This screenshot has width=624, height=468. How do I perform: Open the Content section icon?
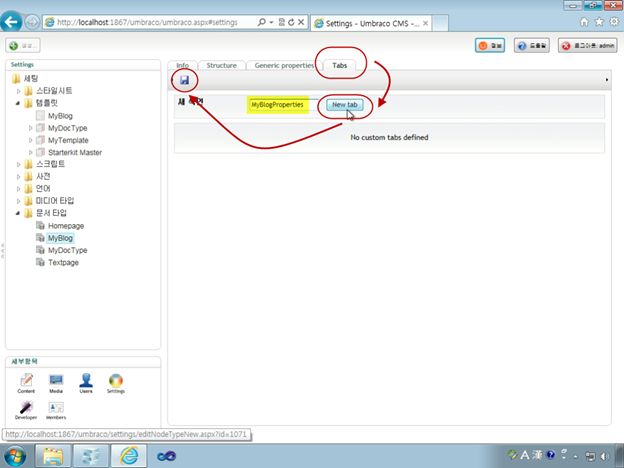point(26,384)
